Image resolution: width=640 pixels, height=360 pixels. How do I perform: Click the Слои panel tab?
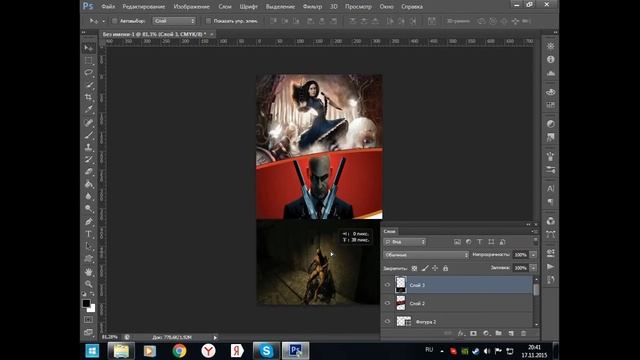(389, 231)
